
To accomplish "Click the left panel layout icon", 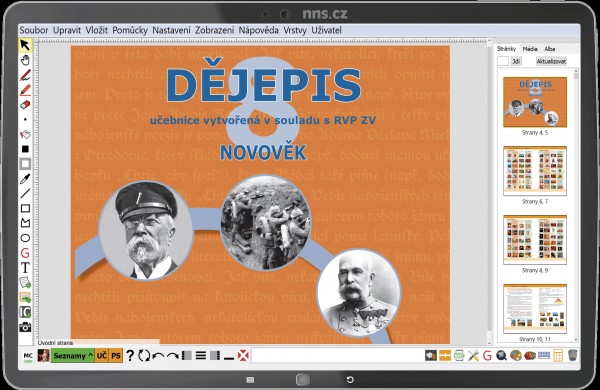I will 187,356.
